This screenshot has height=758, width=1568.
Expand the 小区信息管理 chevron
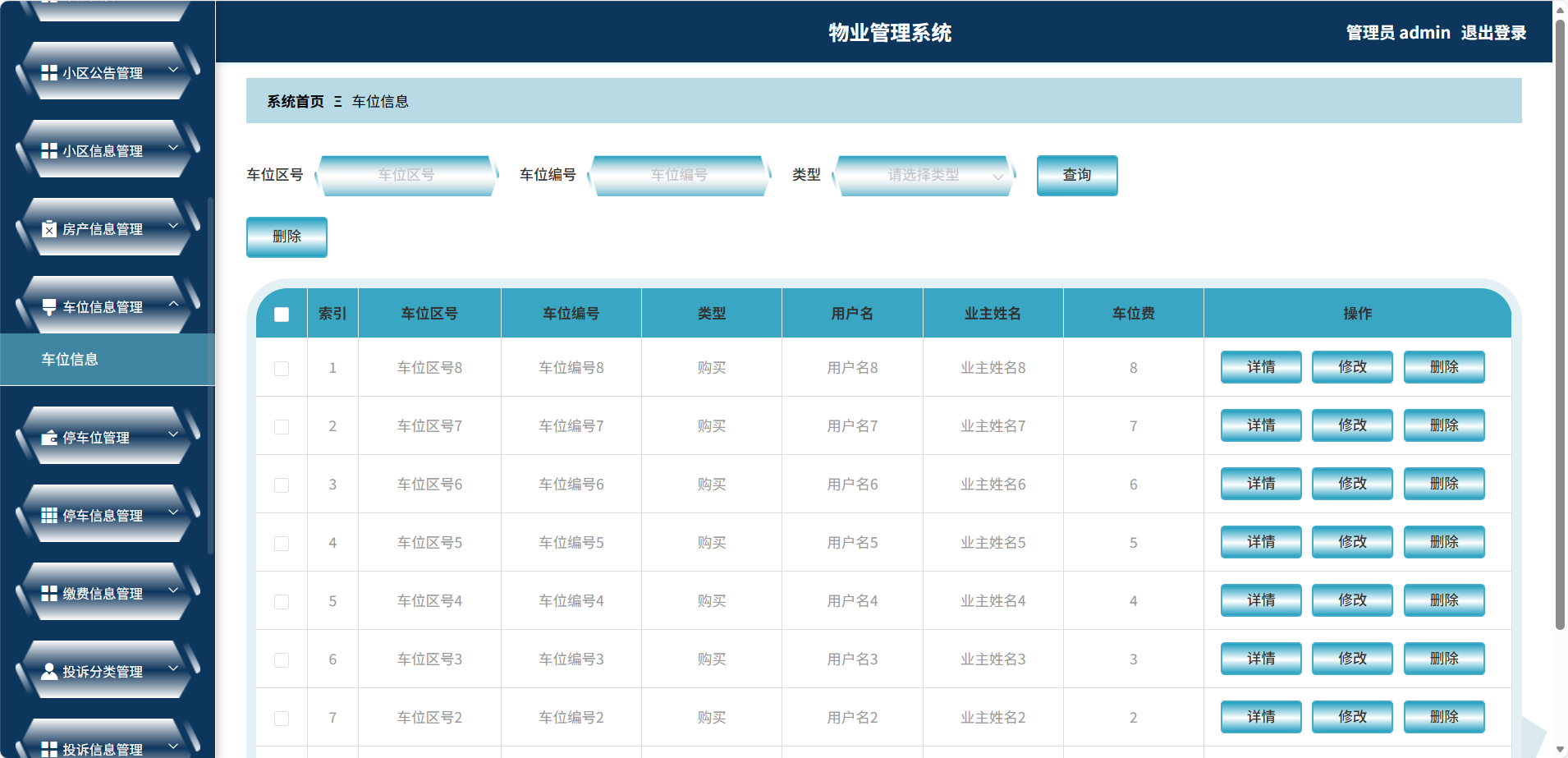(173, 148)
